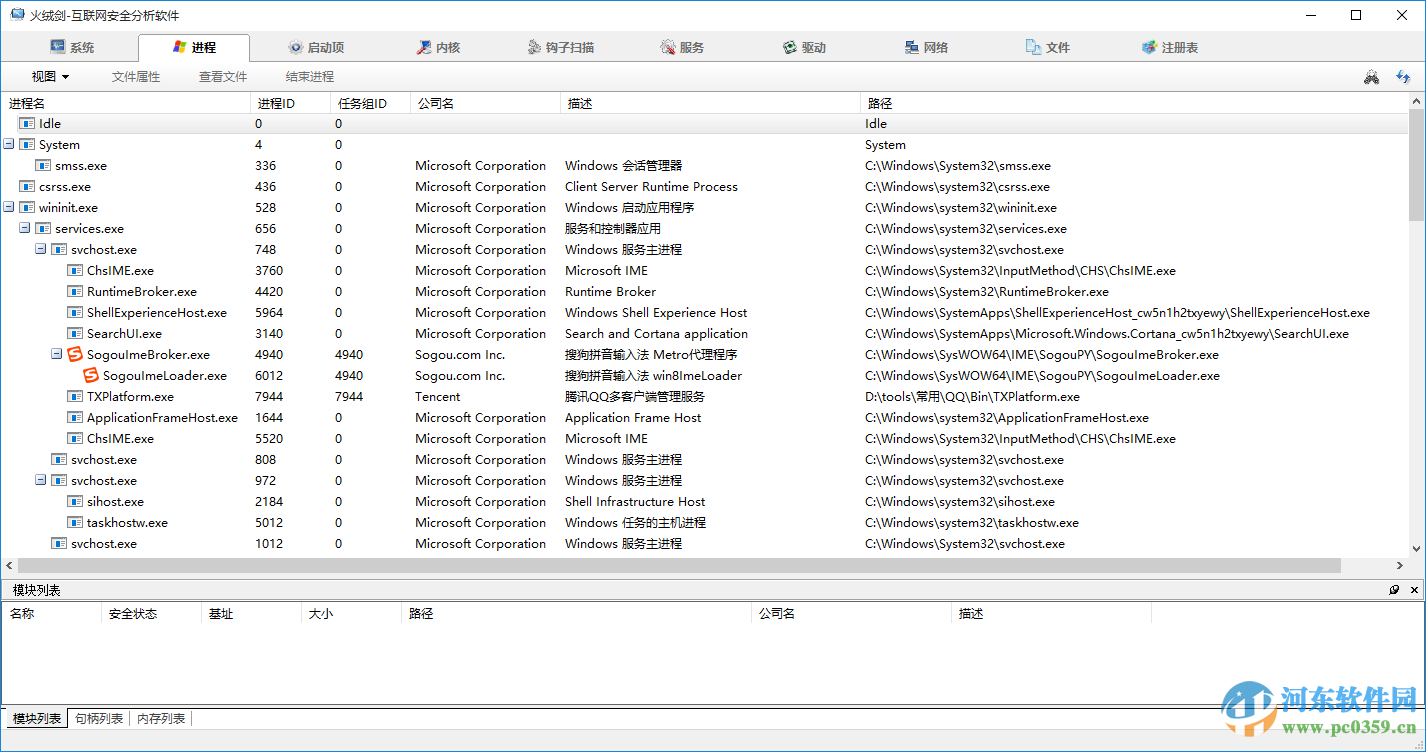This screenshot has height=752, width=1426.
Task: Click the icon of RuntimeBroker.exe
Action: (75, 292)
